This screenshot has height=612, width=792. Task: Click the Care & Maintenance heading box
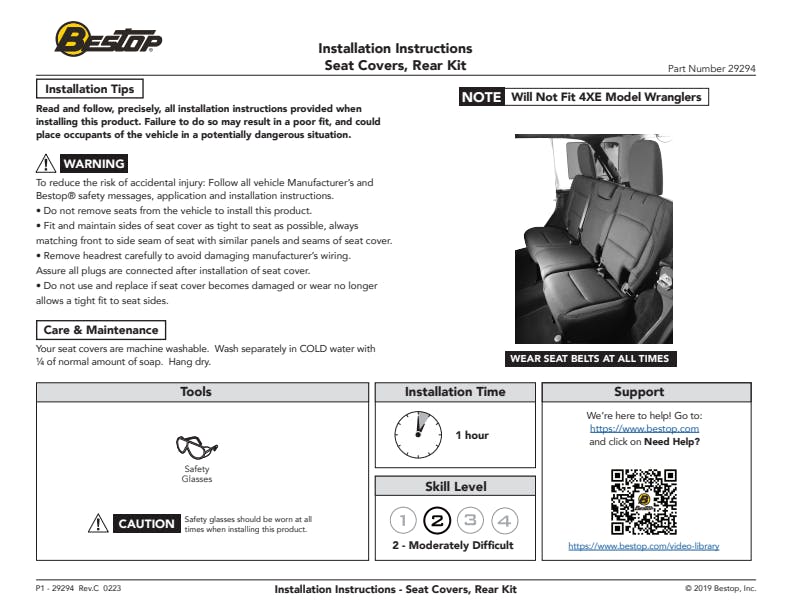[x=100, y=330]
